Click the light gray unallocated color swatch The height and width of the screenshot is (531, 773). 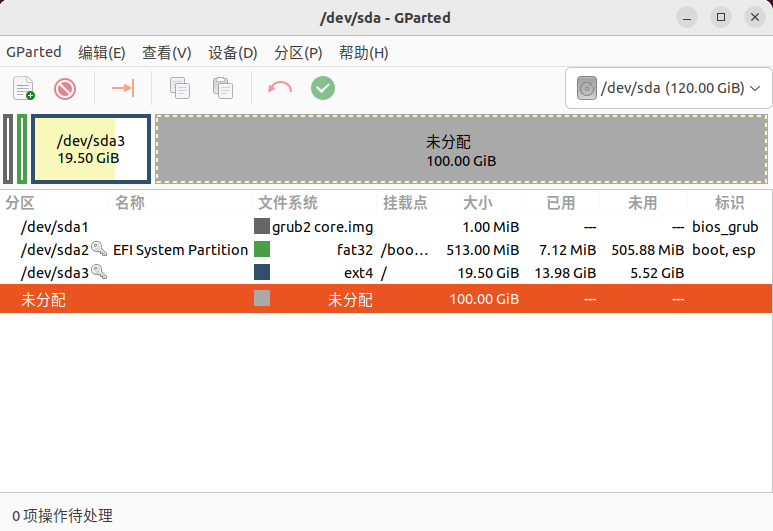coord(262,298)
